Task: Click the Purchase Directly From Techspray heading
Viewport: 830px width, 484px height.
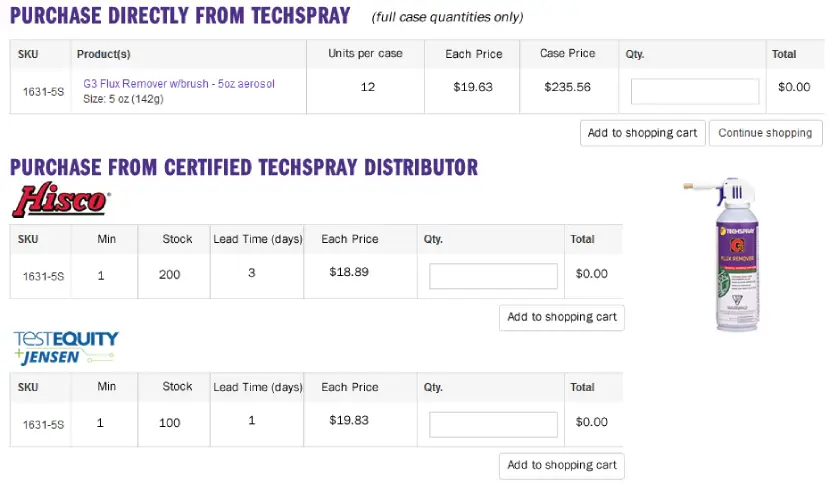Action: [180, 16]
